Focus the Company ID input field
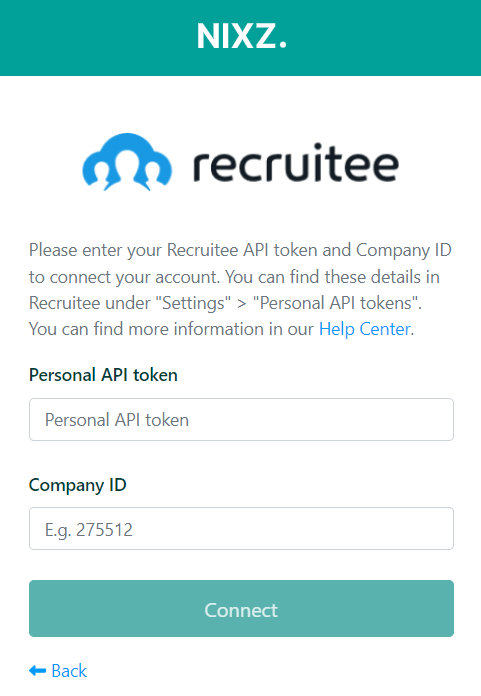Screen dimensions: 481x696 tap(241, 529)
